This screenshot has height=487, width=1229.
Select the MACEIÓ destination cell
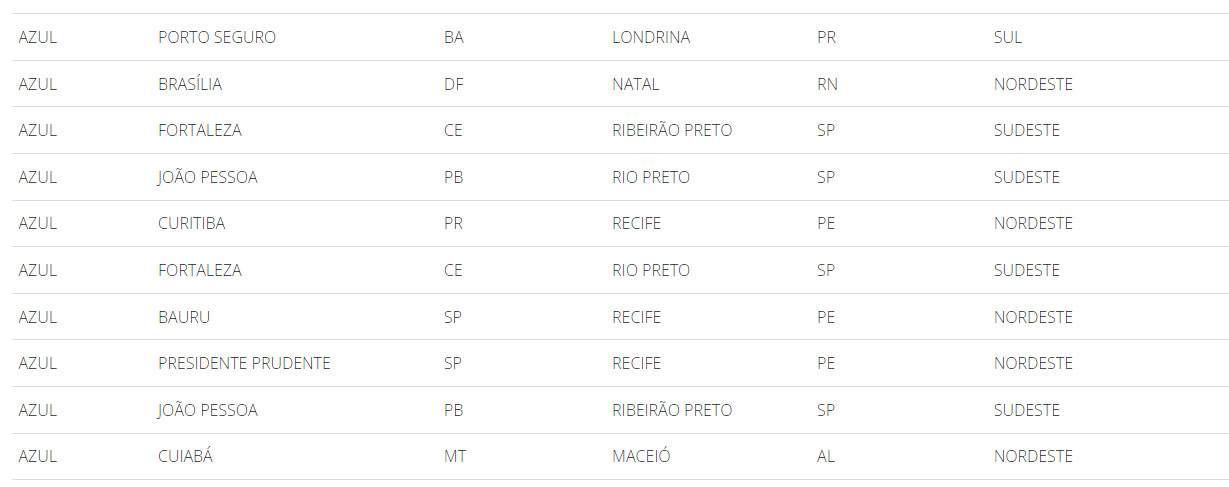[641, 456]
